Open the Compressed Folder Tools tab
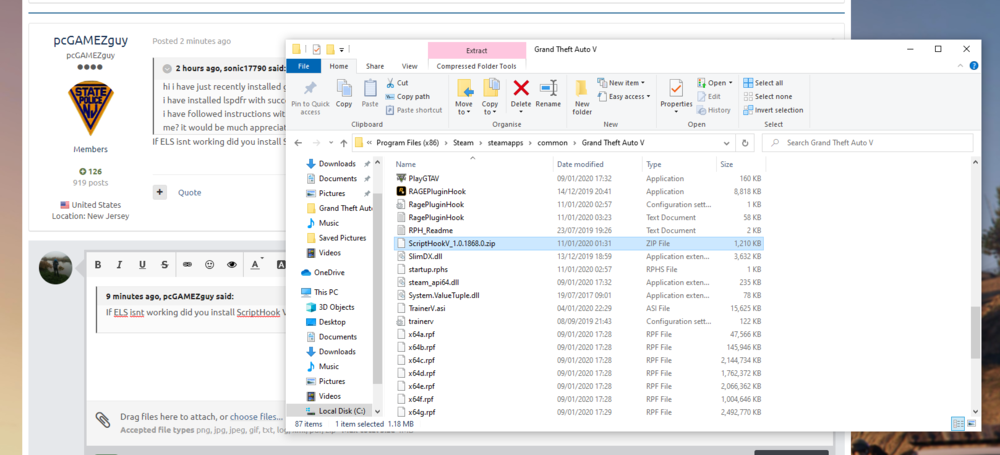 tap(476, 66)
